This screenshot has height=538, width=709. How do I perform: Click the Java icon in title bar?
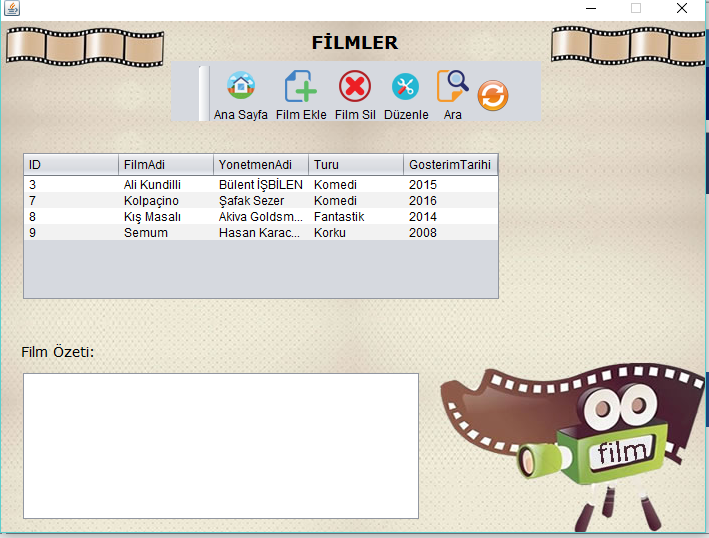(10, 8)
